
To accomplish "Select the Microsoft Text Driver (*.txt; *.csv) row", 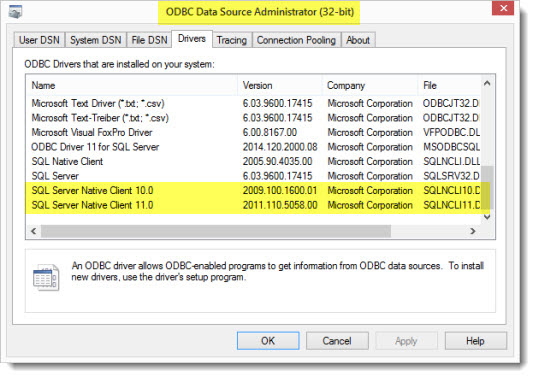I will tap(252, 103).
